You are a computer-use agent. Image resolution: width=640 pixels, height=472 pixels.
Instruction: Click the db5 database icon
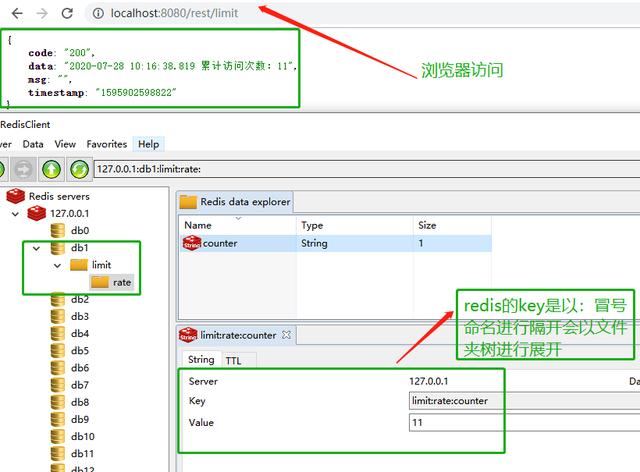(x=58, y=350)
